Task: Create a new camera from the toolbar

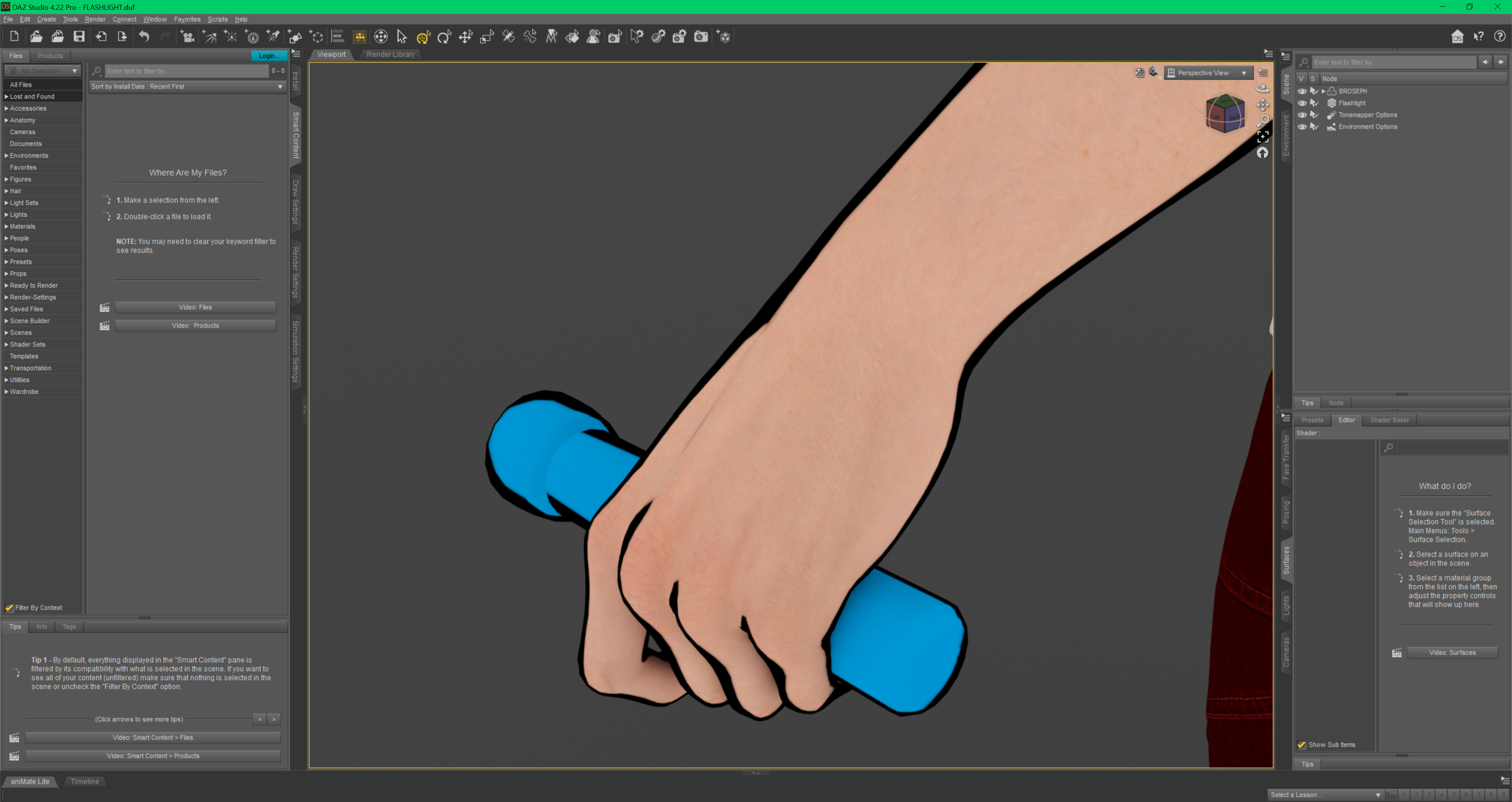Action: point(187,36)
